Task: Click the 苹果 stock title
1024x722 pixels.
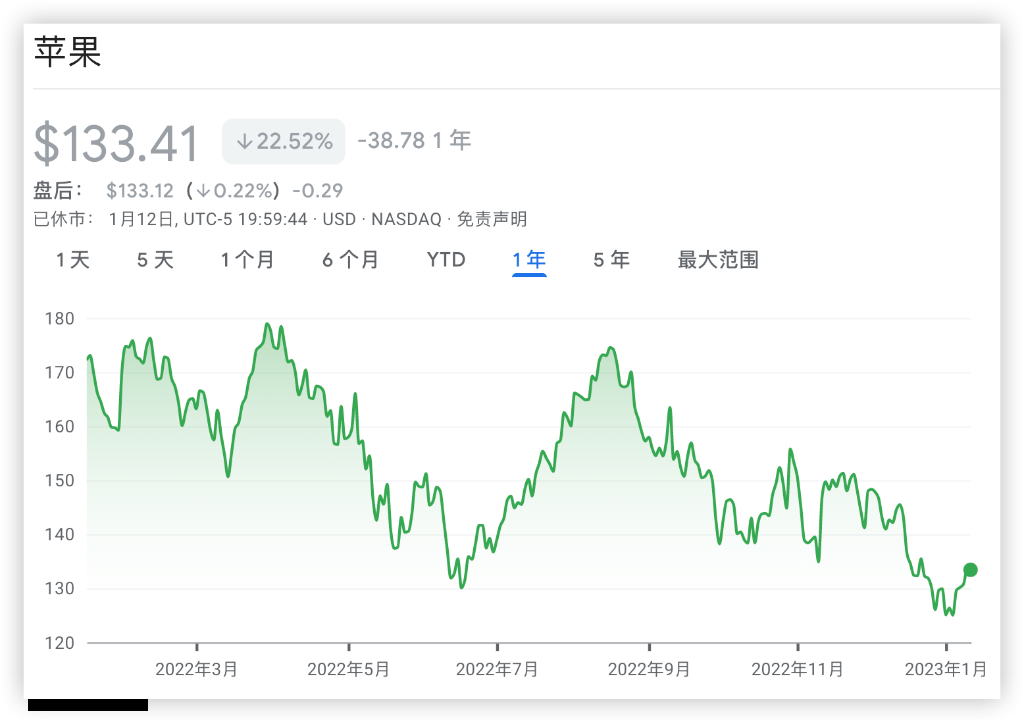Action: 68,52
